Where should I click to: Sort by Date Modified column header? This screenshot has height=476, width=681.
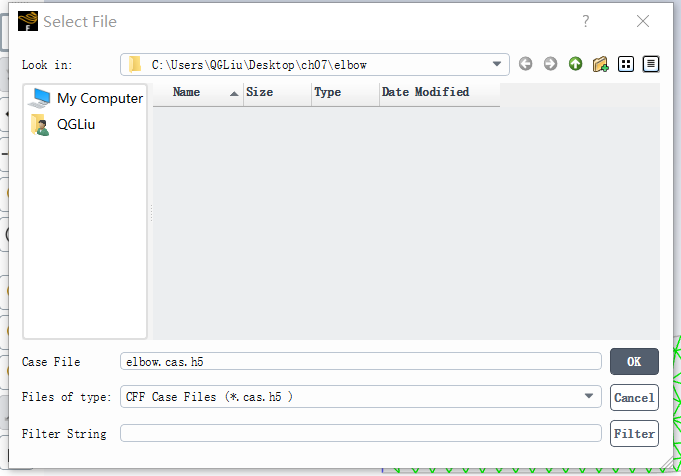[x=440, y=93]
